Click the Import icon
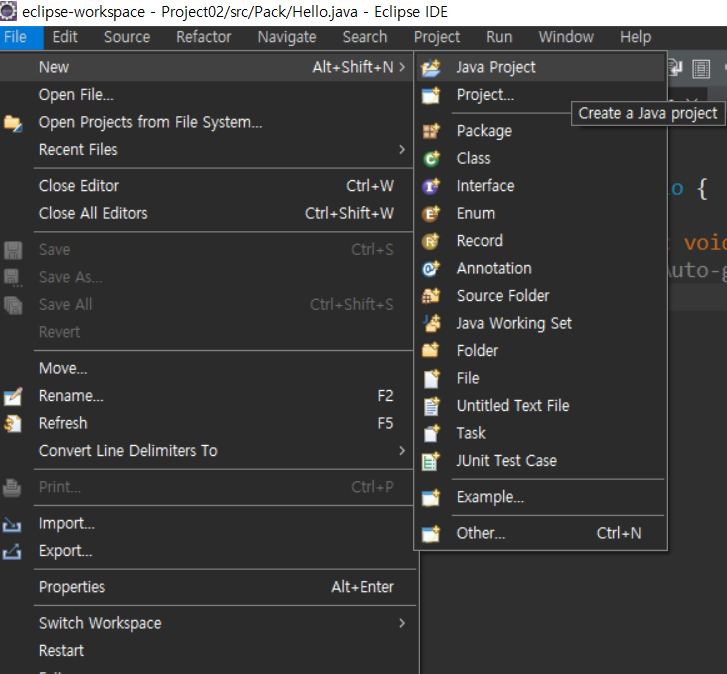This screenshot has width=727, height=674. [x=12, y=524]
